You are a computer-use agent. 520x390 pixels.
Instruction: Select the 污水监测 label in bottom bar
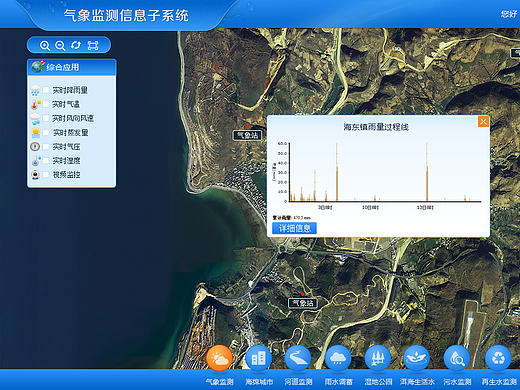(457, 382)
